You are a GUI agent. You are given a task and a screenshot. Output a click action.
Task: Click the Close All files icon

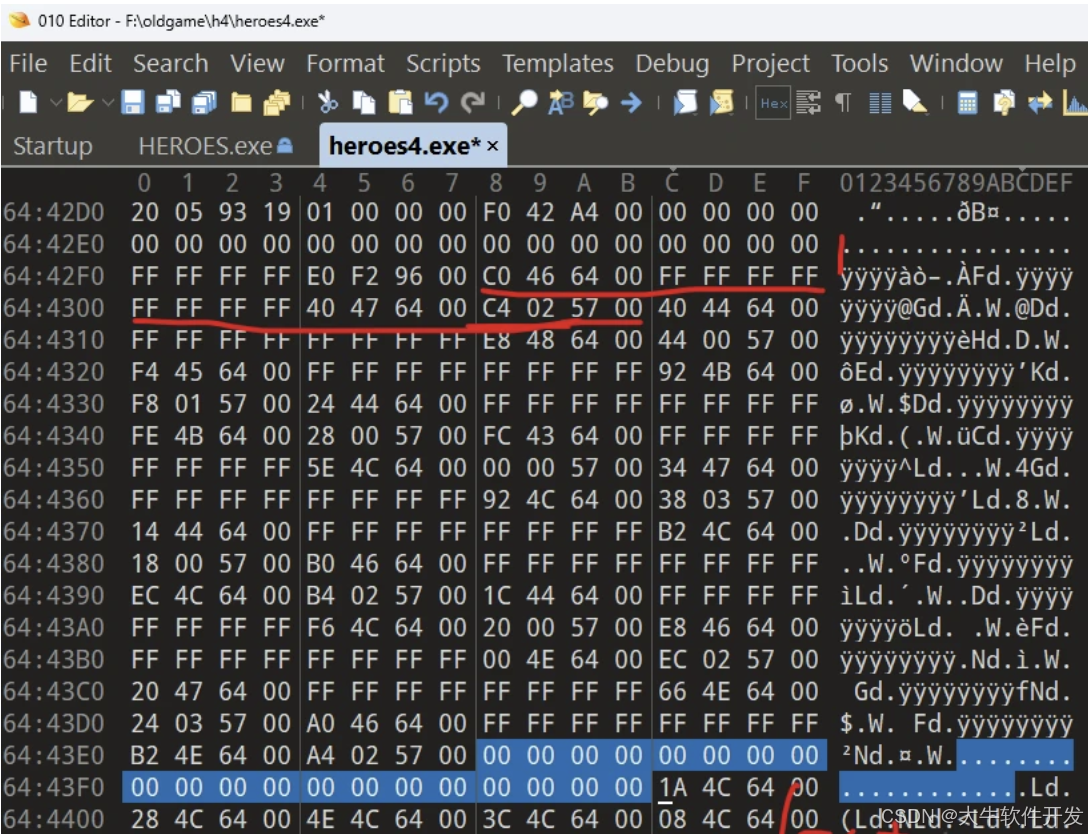point(277,103)
